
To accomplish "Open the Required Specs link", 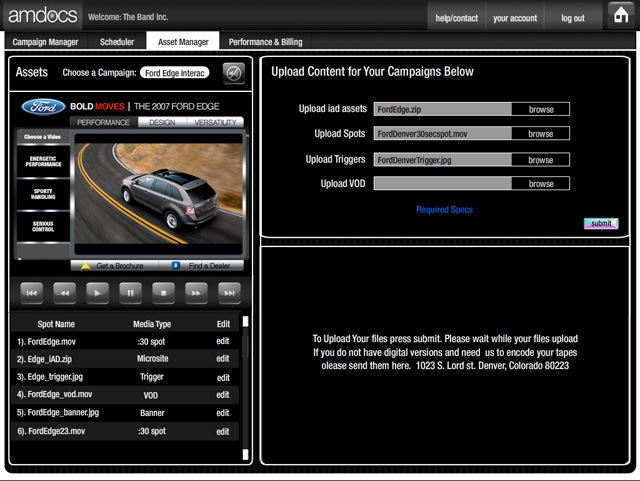I will coord(444,209).
